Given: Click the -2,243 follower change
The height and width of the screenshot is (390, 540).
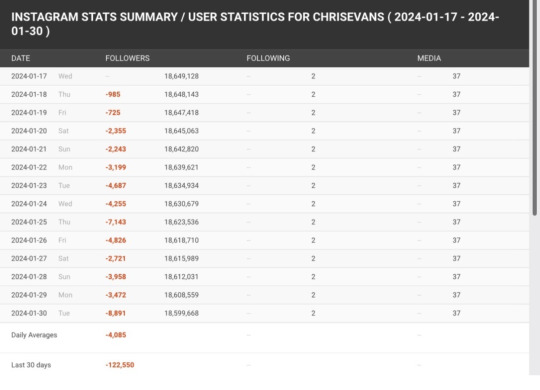Looking at the screenshot, I should click(x=116, y=149).
